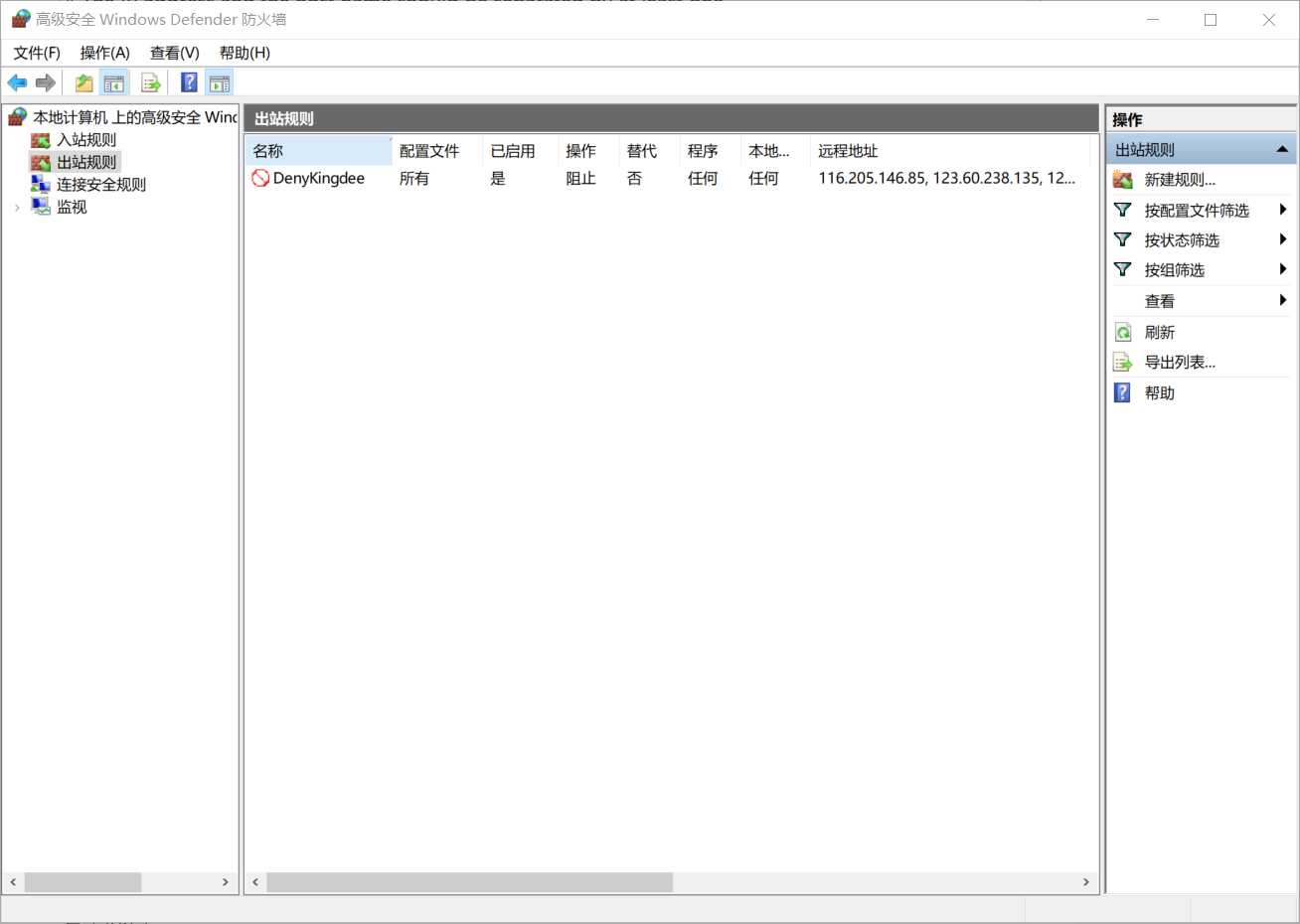Image resolution: width=1300 pixels, height=924 pixels.
Task: Open the 查看 submenu arrow in actions
Action: pyautogui.click(x=1283, y=300)
